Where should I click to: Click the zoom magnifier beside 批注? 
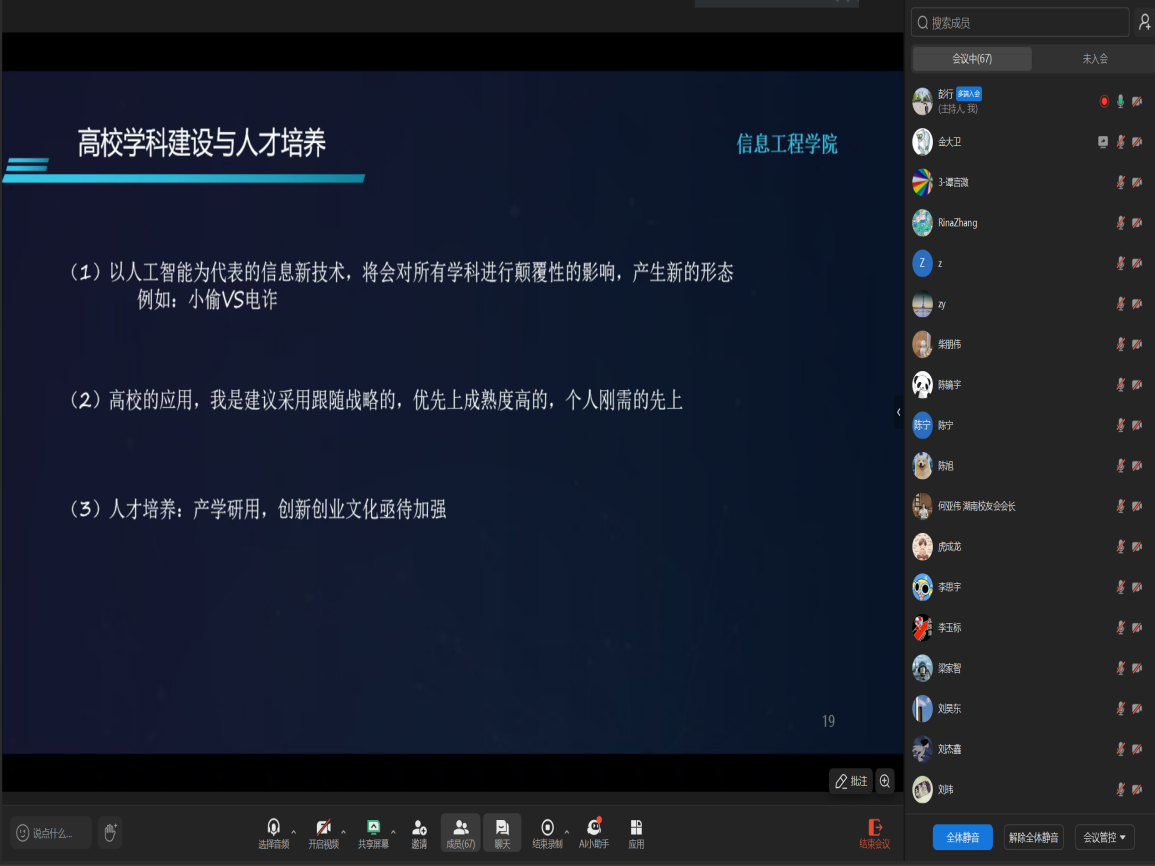point(884,781)
